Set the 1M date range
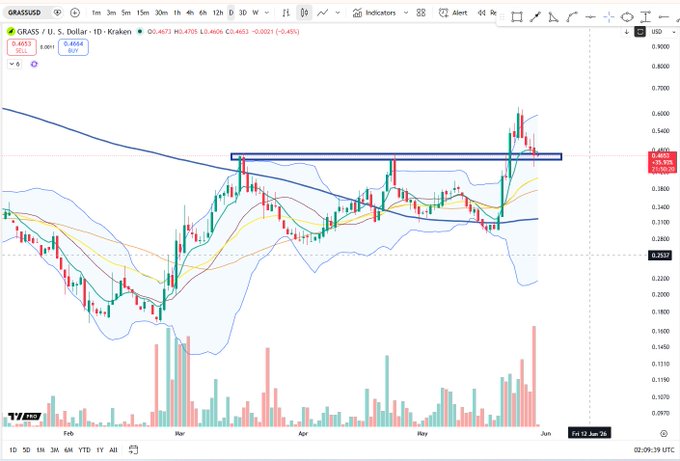680x461 pixels. 40,450
